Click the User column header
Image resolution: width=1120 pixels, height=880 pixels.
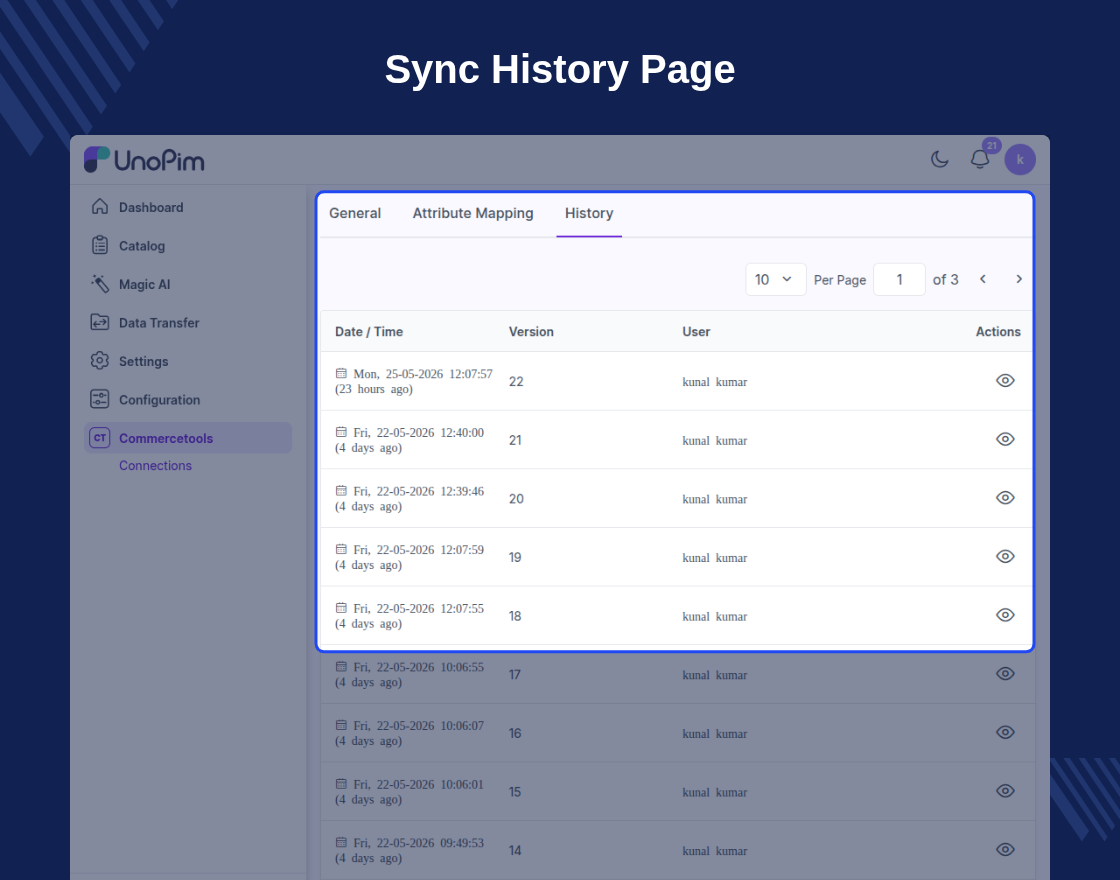pyautogui.click(x=696, y=331)
